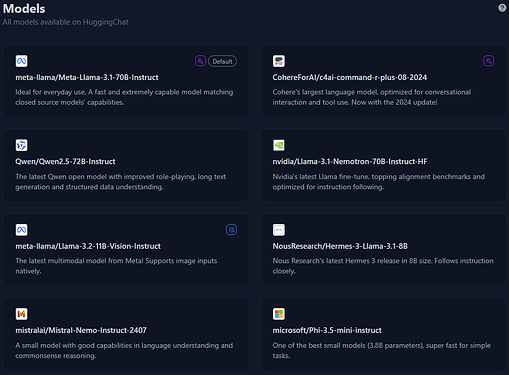Image resolution: width=509 pixels, height=375 pixels.
Task: Select NousResearch/Hermes-3-Llama-3.1-8B model title
Action: point(340,246)
